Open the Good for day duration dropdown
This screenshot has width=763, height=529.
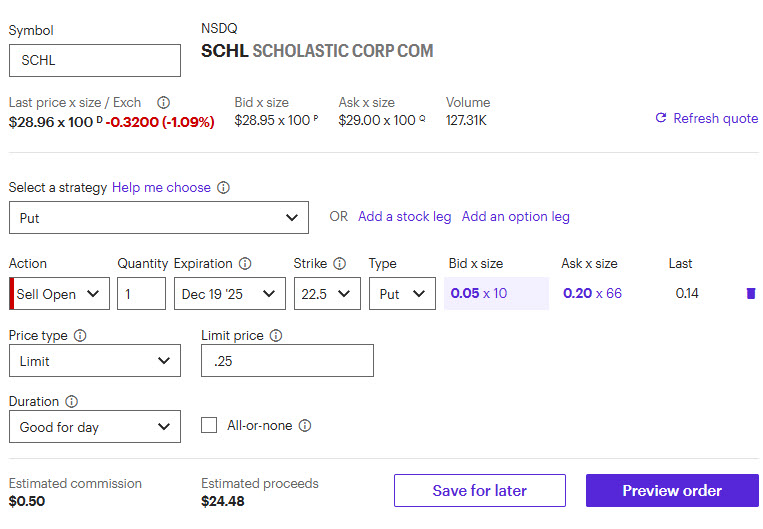point(95,427)
